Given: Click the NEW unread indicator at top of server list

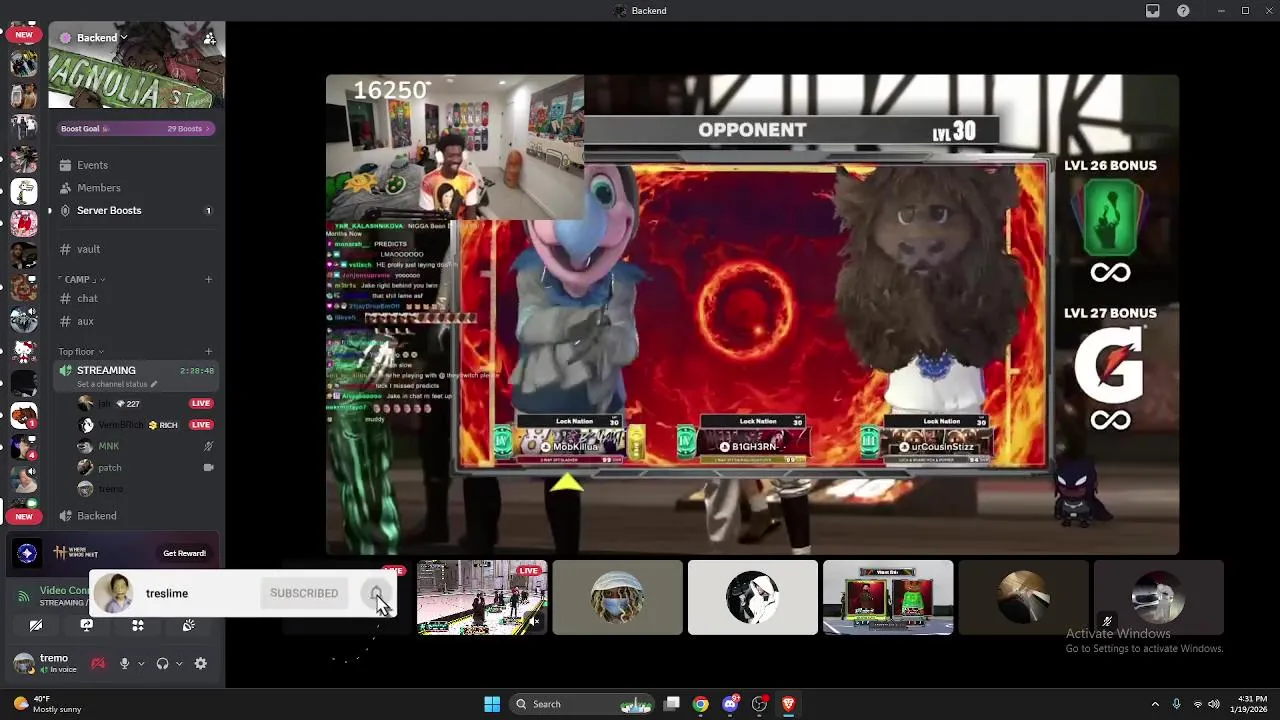Looking at the screenshot, I should click(x=24, y=35).
